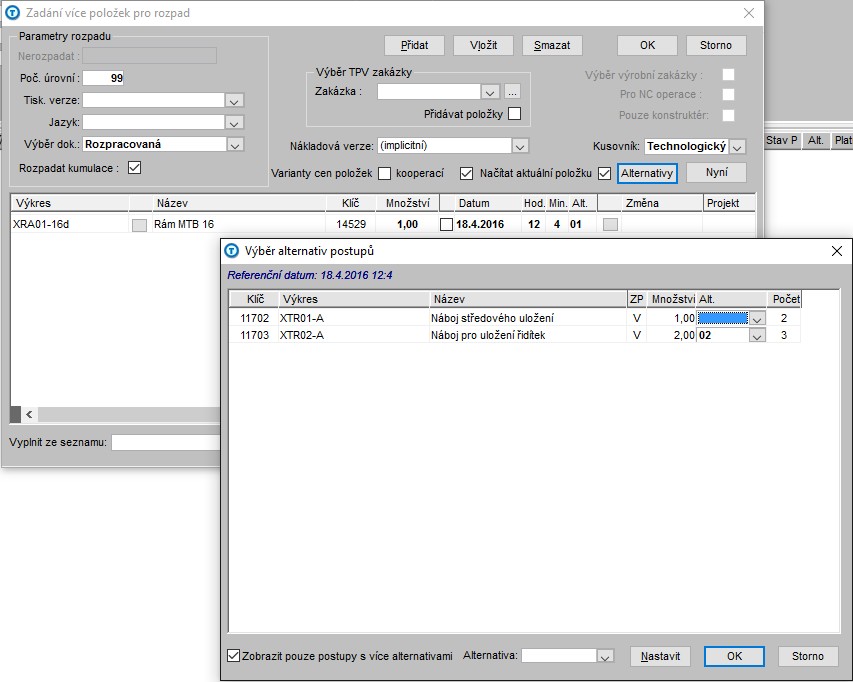Toggle Výběr výrobní zakázky checkbox

click(x=728, y=75)
